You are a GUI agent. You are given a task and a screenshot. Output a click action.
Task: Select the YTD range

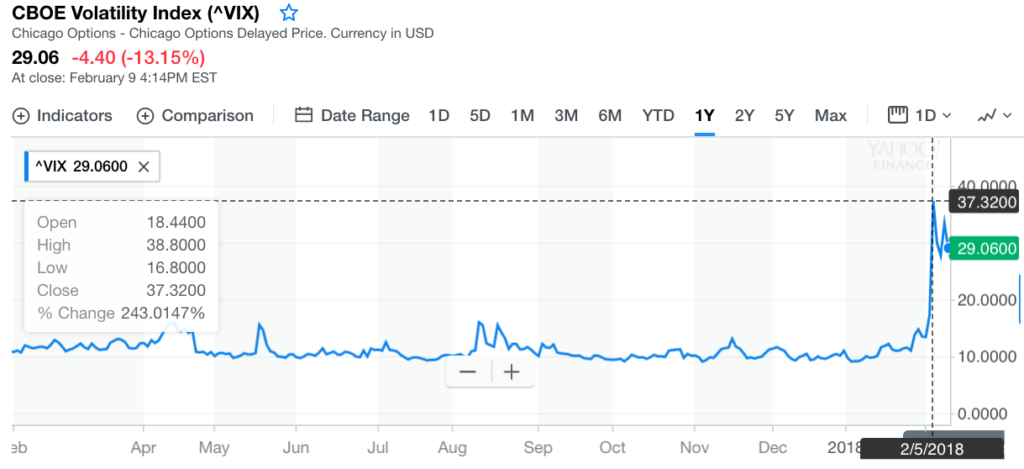658,115
